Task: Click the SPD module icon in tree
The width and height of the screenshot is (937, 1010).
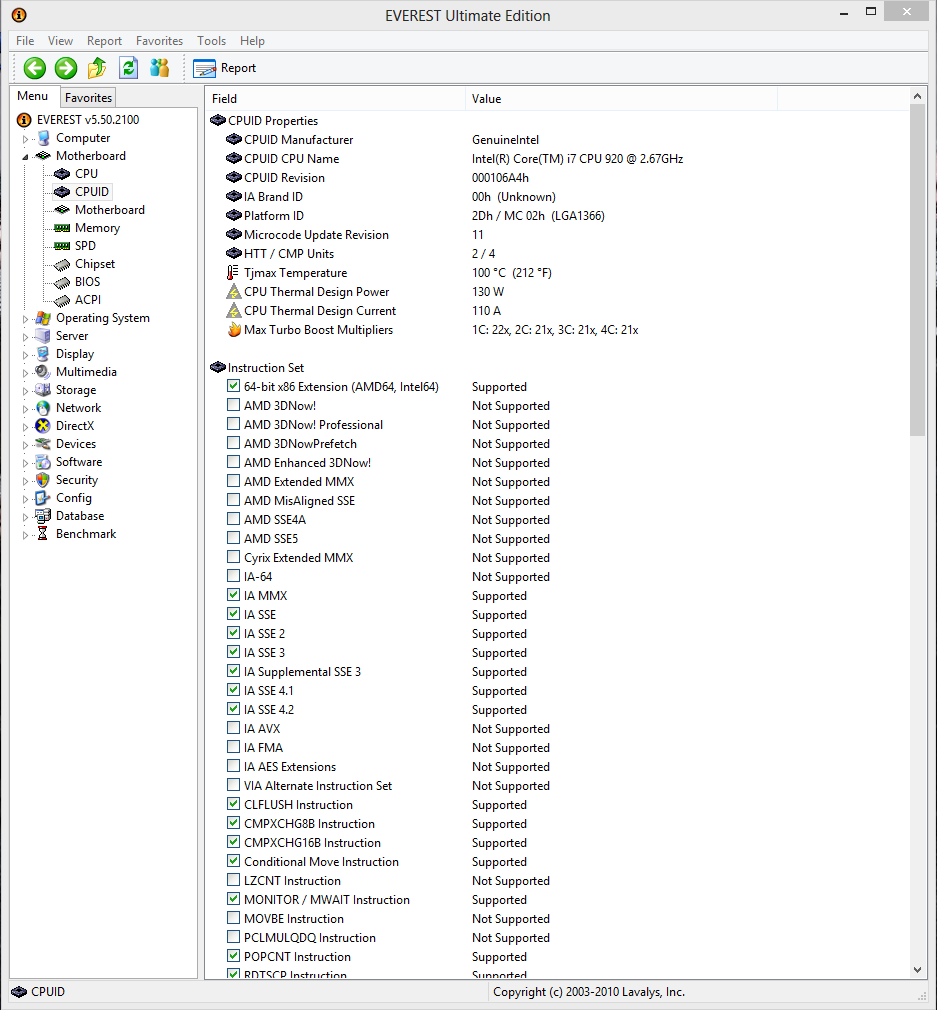Action: tap(62, 246)
